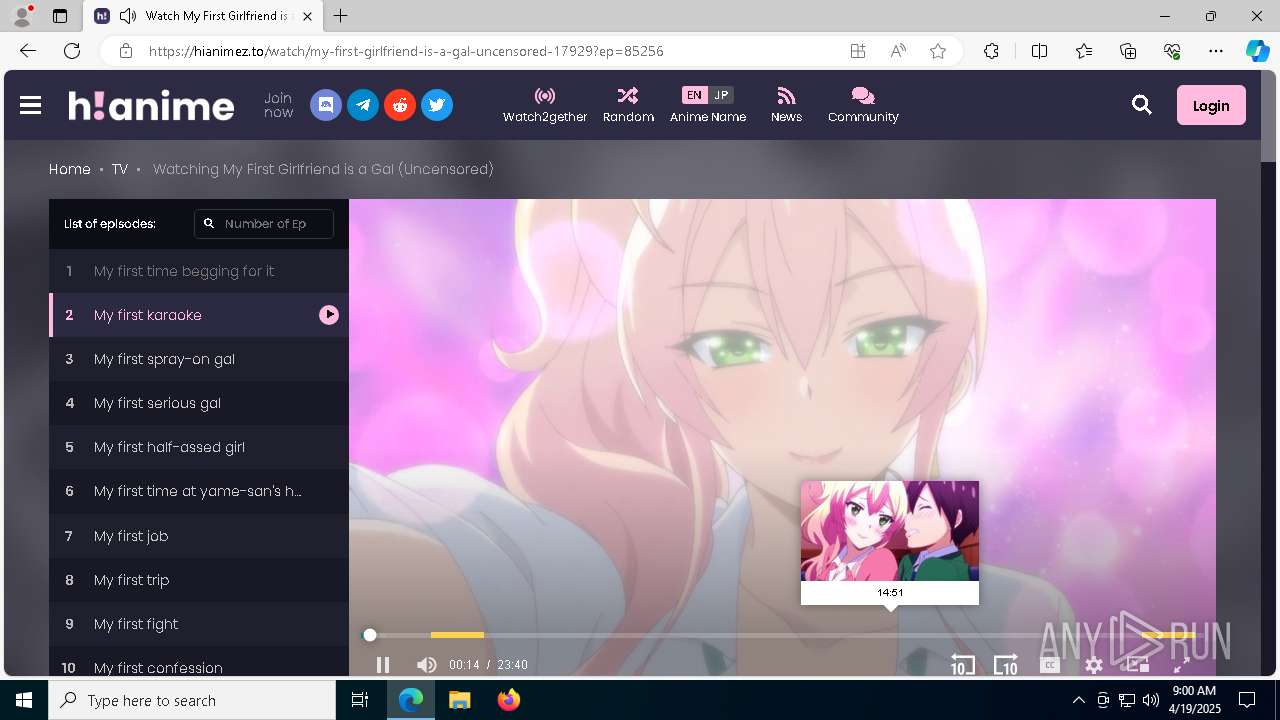The image size is (1280, 720).
Task: Toggle fullscreen video
Action: tap(1181, 664)
